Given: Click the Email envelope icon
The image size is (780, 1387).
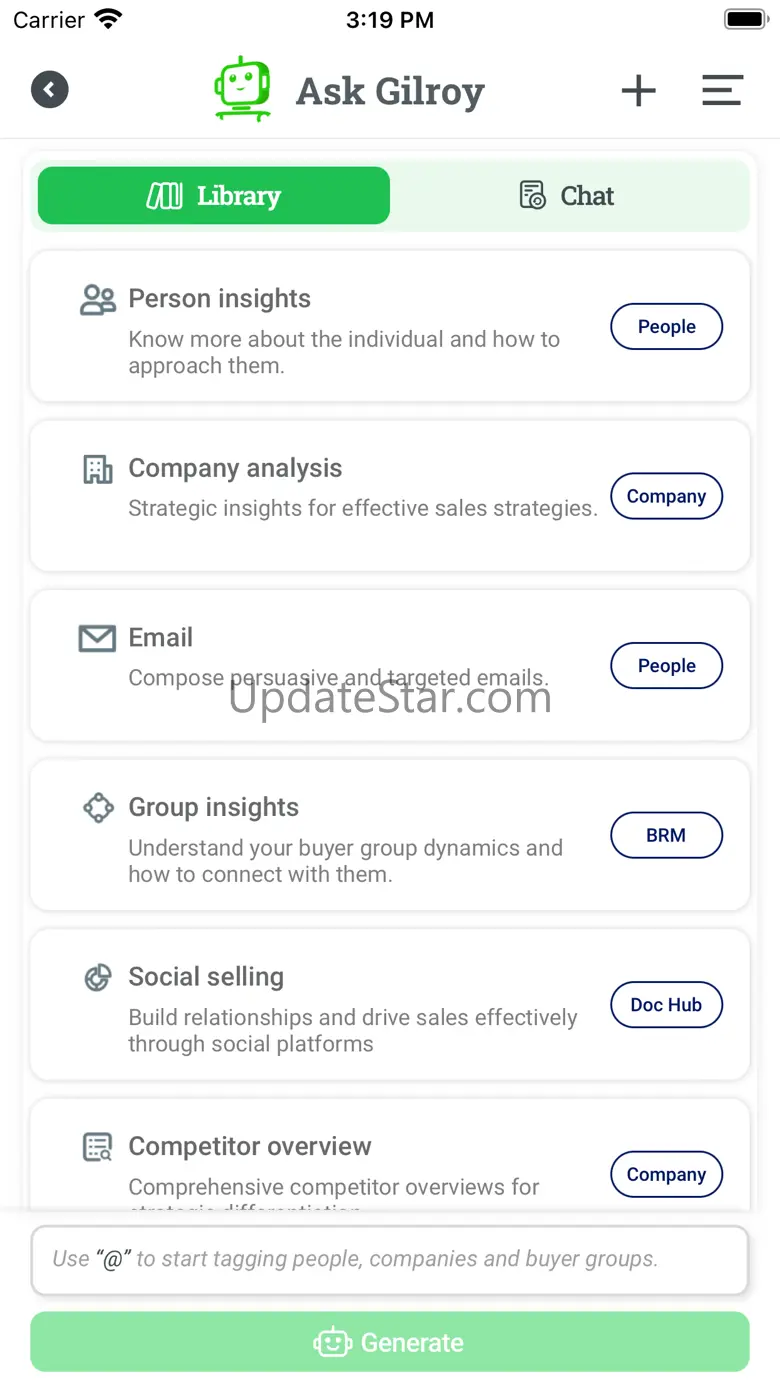Looking at the screenshot, I should (x=97, y=638).
